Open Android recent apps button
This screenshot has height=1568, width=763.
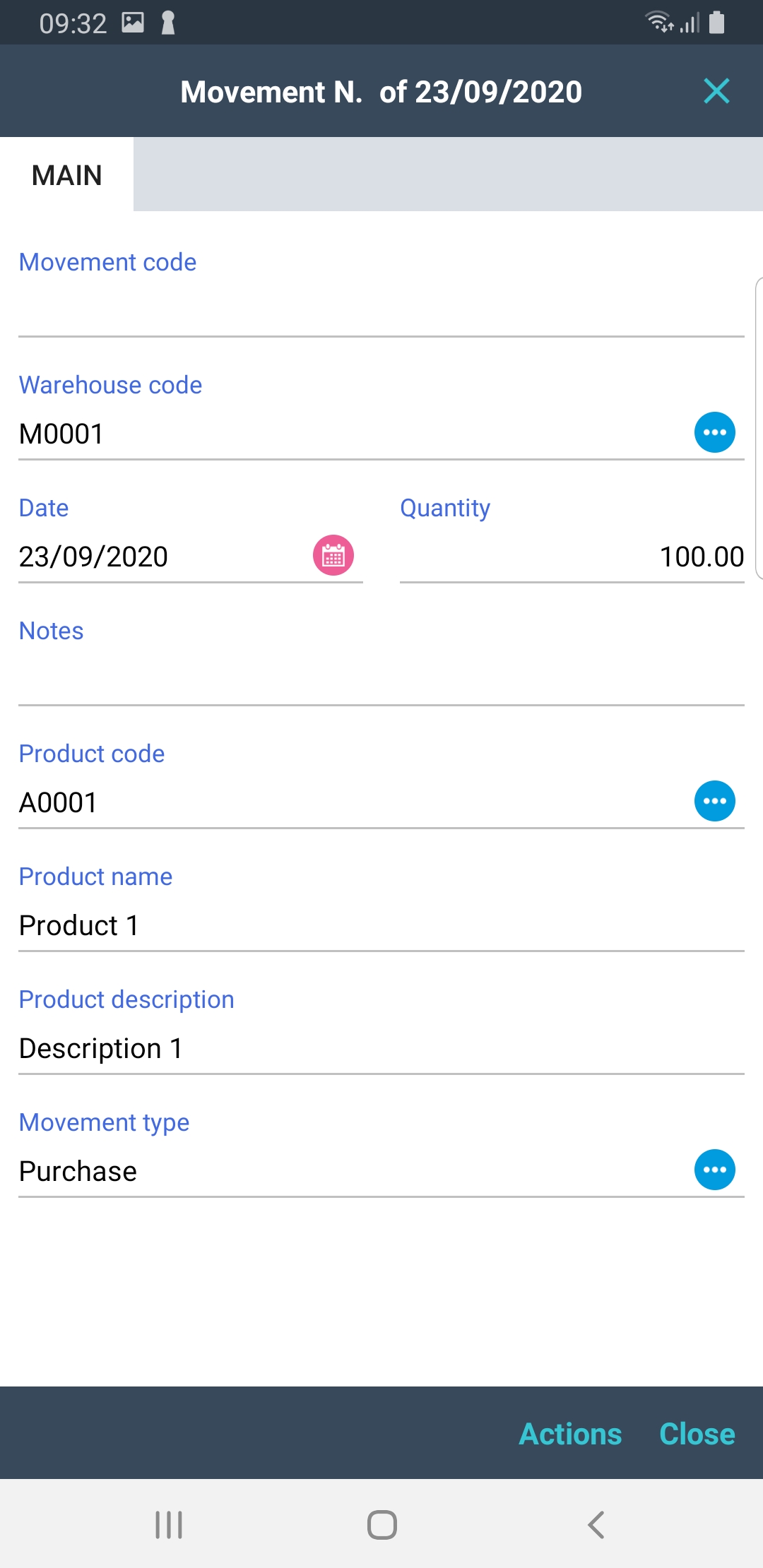tap(169, 1524)
